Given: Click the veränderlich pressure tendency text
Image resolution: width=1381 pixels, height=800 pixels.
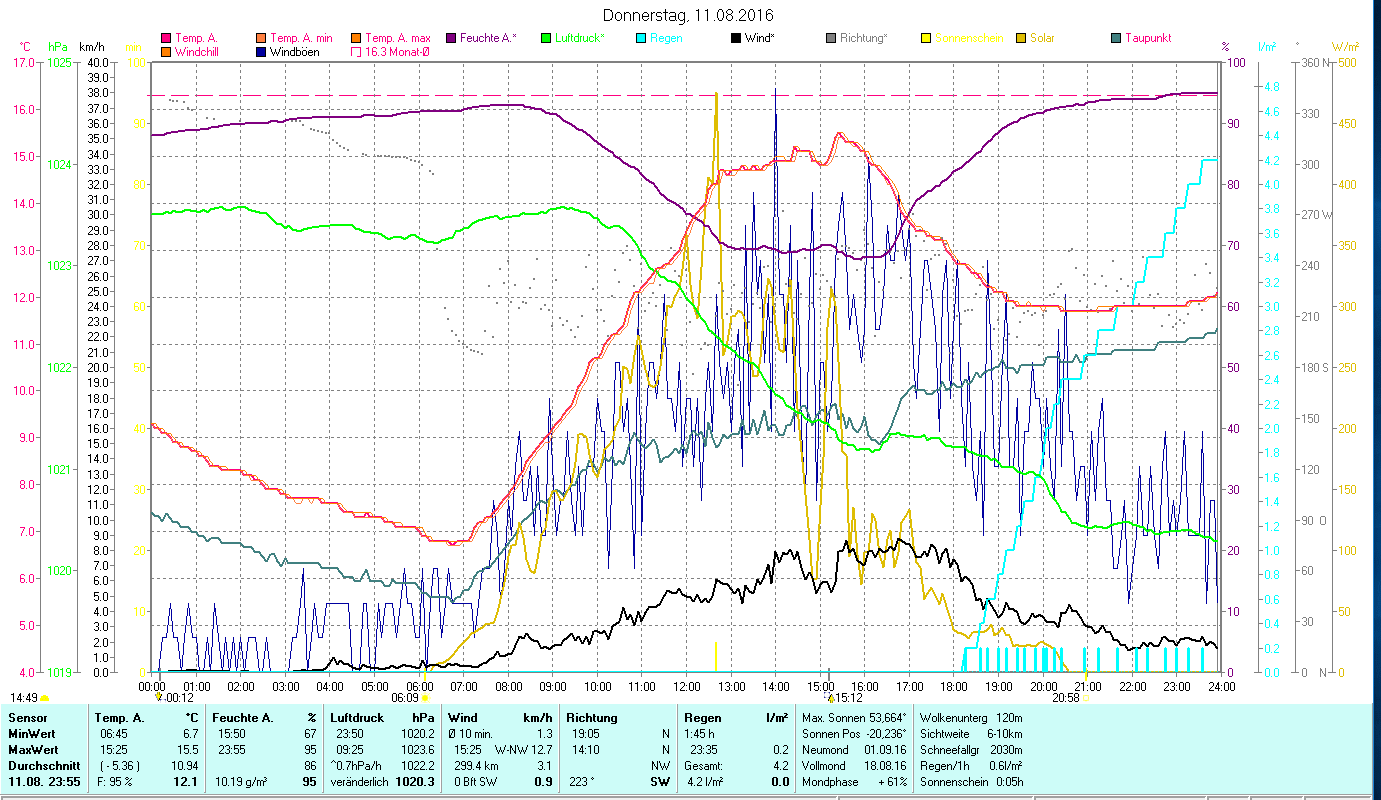Looking at the screenshot, I should 360,781.
